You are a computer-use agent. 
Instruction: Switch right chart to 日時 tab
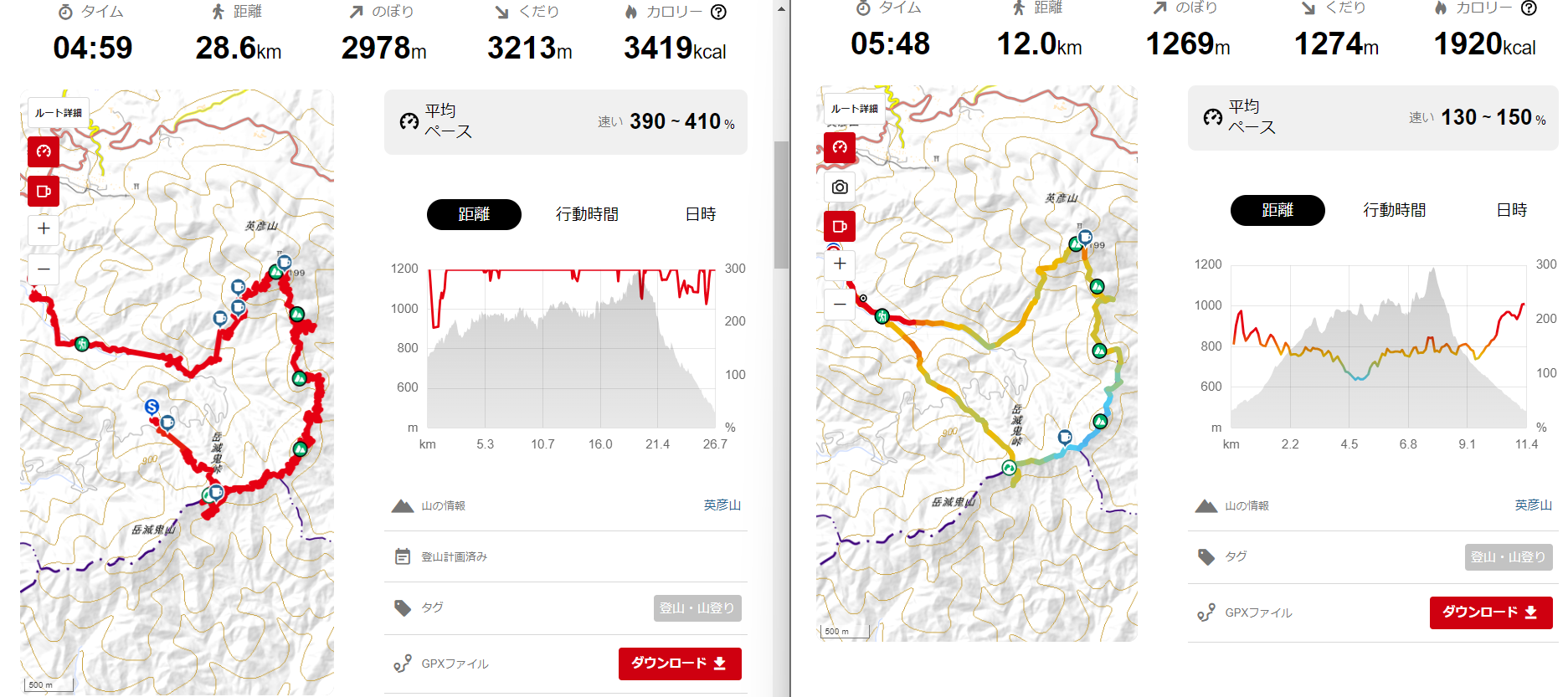[x=1511, y=210]
